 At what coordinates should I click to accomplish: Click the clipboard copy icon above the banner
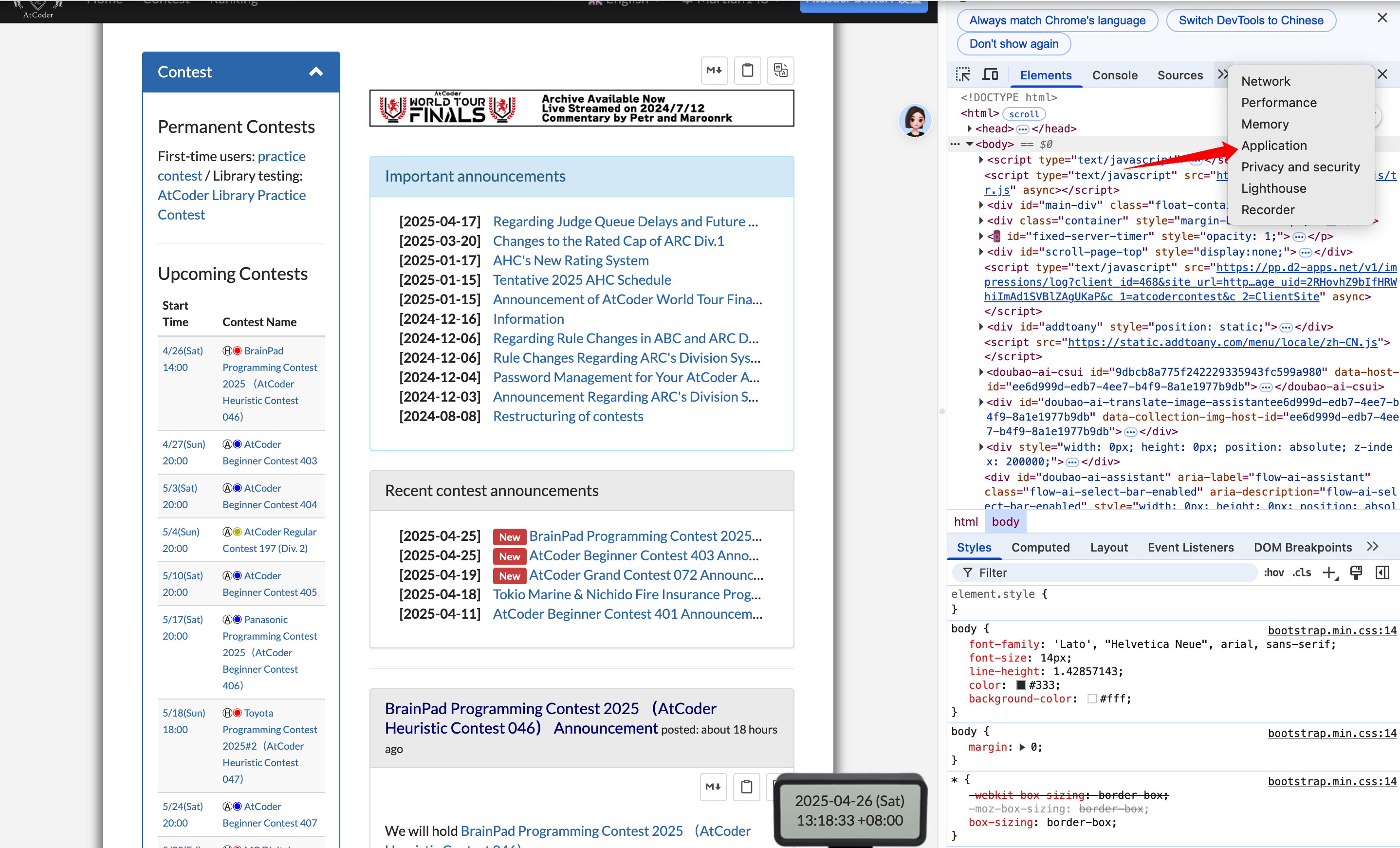tap(747, 71)
